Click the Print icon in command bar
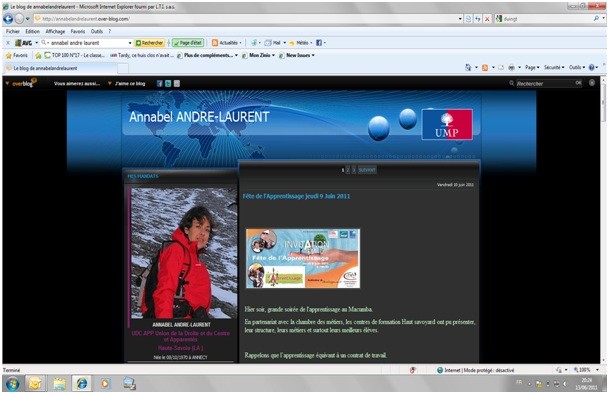The image size is (609, 394). point(512,68)
